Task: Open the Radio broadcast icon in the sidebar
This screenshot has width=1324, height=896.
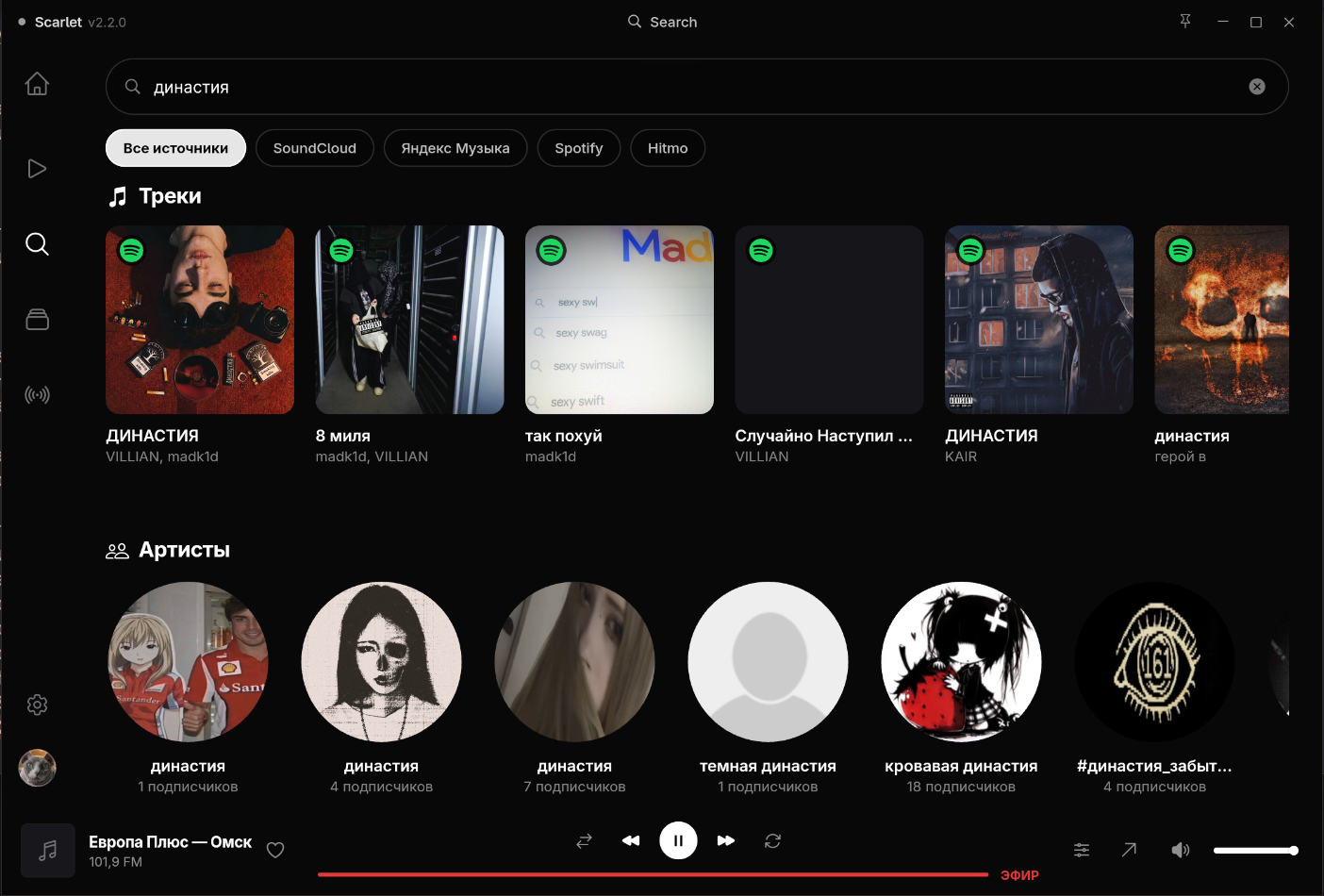Action: tap(37, 395)
